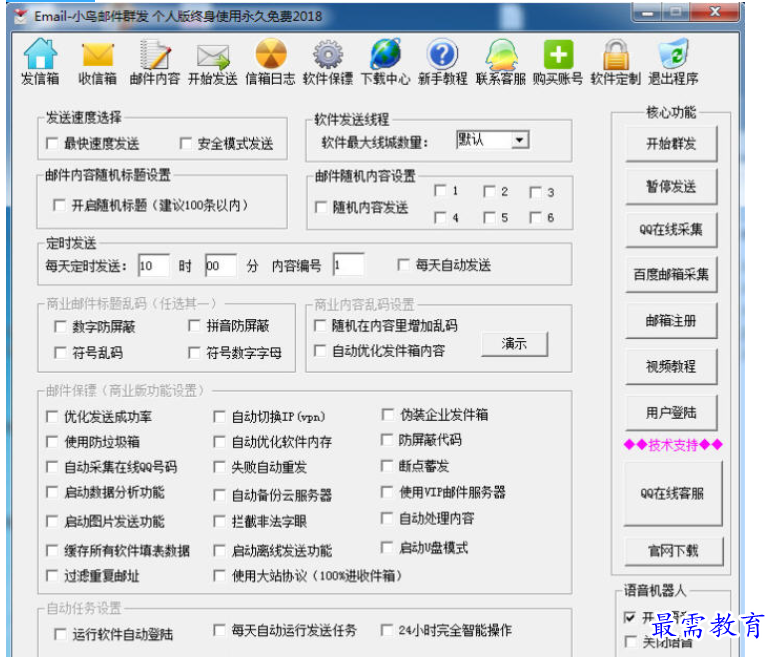Open the 新手教程 question mark icon

point(442,54)
